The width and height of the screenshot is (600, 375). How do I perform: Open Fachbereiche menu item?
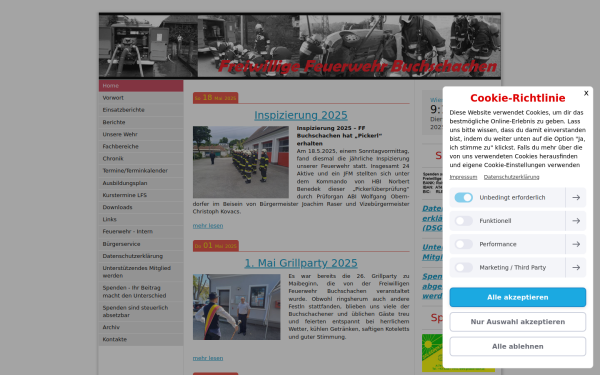coord(141,147)
